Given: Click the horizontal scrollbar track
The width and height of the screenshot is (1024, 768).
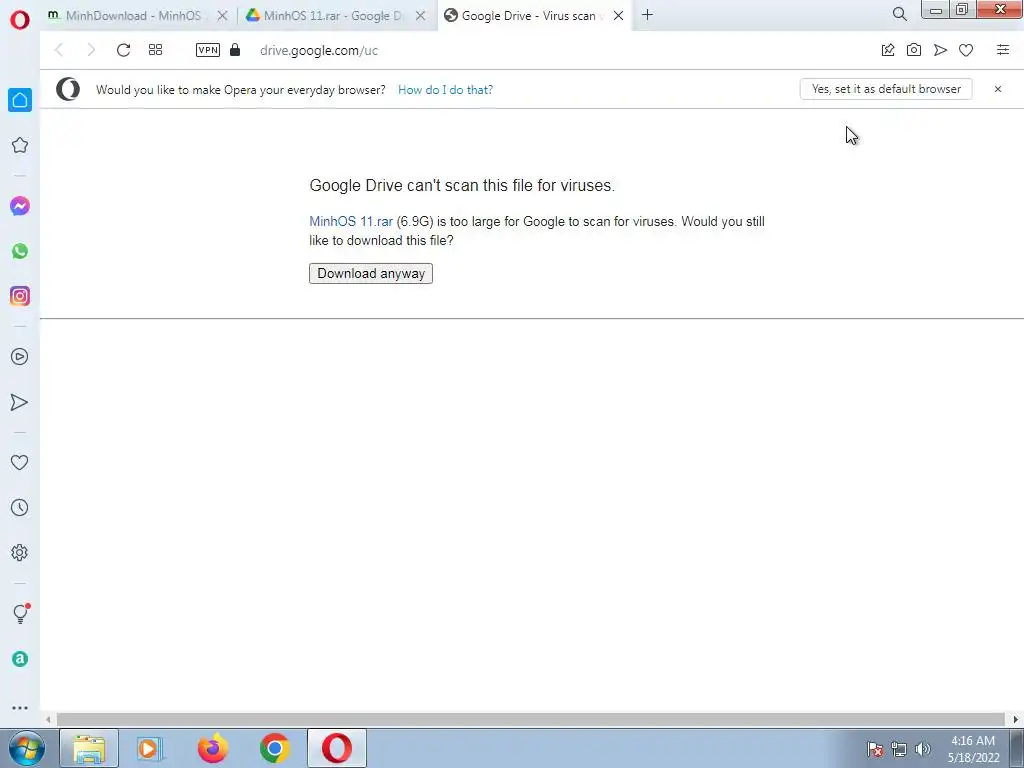Looking at the screenshot, I should click(530, 720).
